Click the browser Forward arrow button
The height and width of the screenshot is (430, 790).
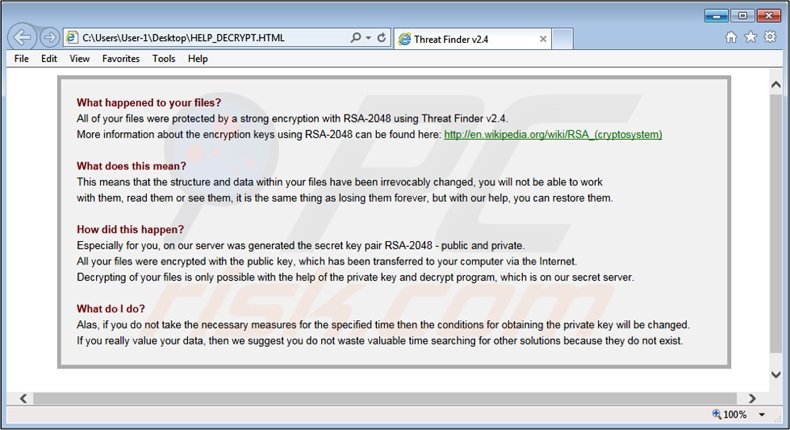click(x=49, y=37)
